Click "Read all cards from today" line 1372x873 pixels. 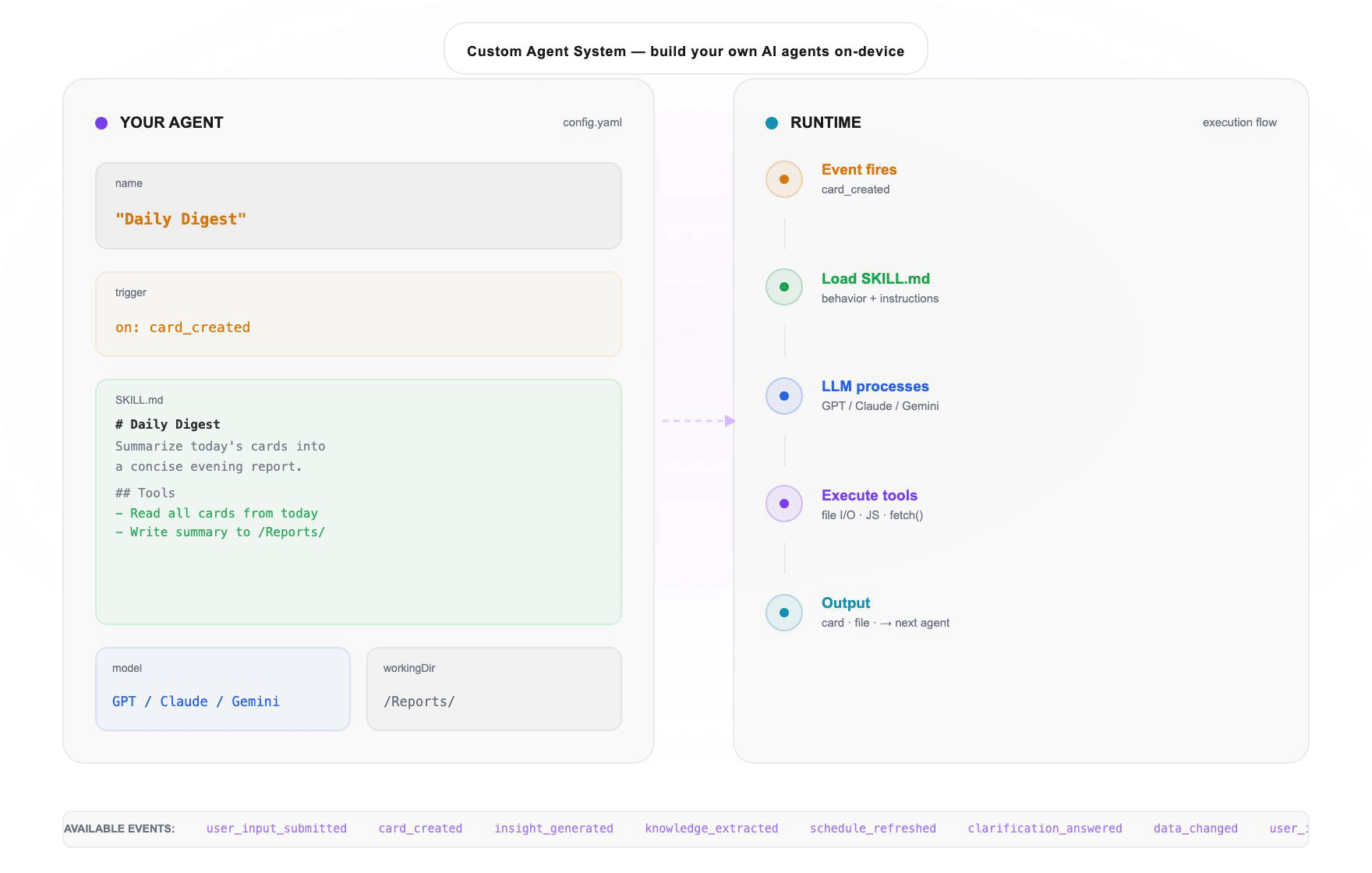coord(217,513)
